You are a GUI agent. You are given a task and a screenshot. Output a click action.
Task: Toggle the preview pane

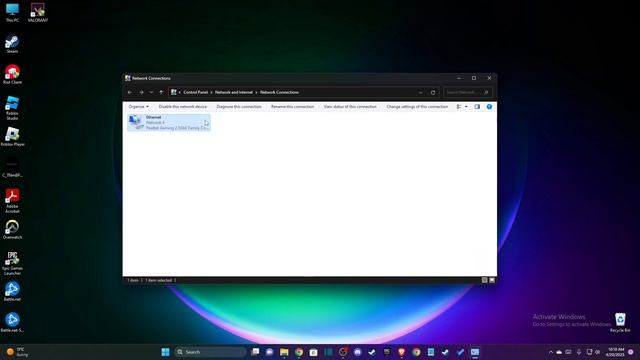pos(477,107)
